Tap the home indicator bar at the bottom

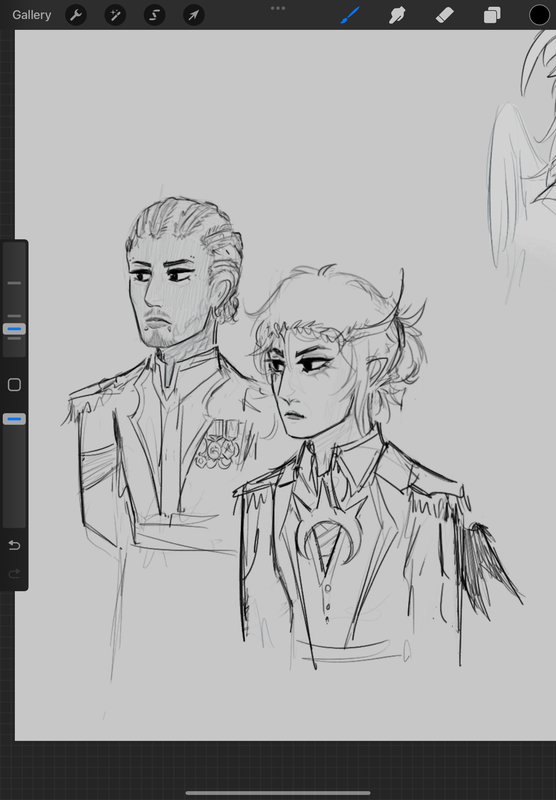(x=278, y=793)
